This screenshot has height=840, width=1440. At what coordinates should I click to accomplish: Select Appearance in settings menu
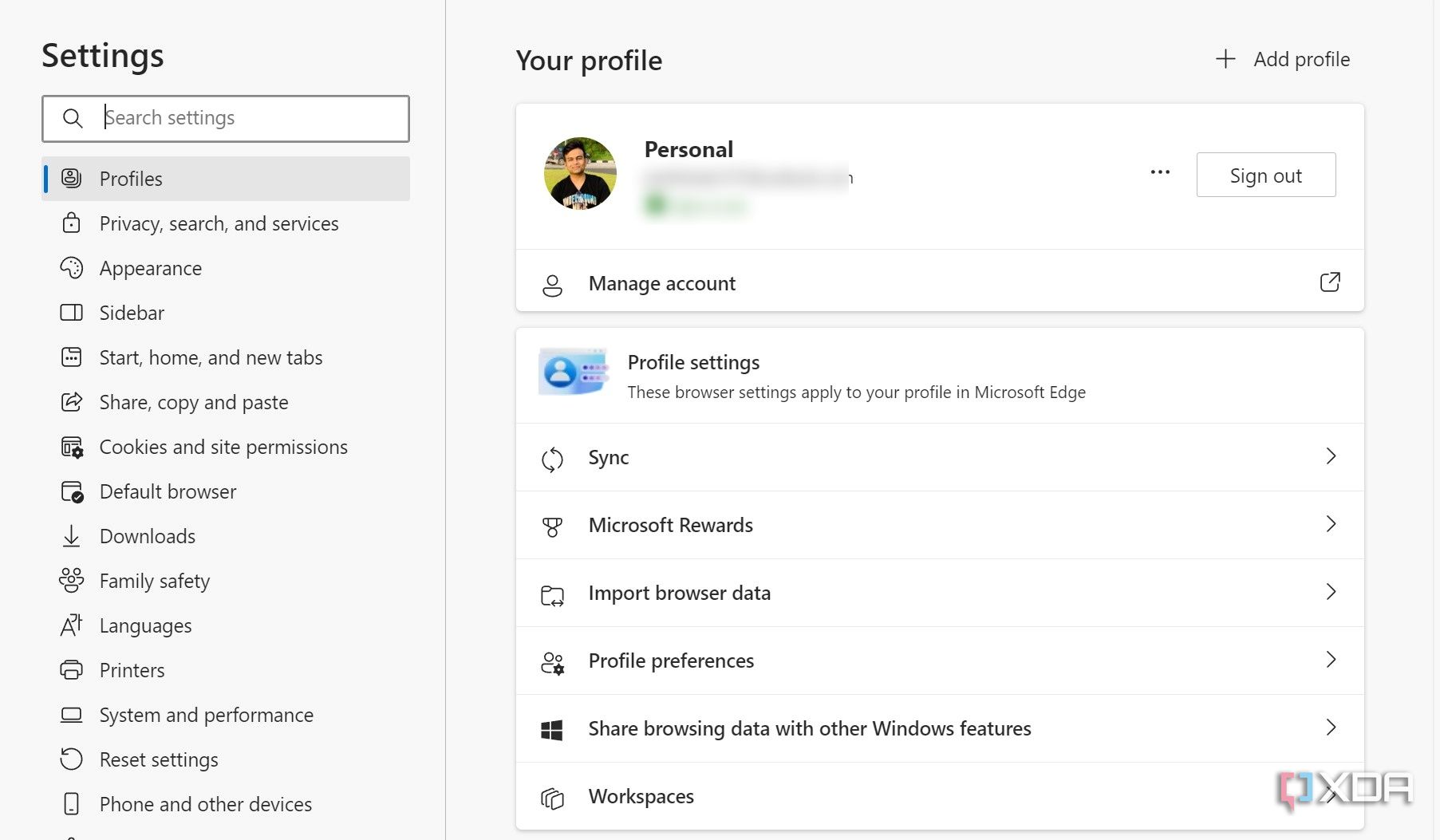click(x=226, y=268)
